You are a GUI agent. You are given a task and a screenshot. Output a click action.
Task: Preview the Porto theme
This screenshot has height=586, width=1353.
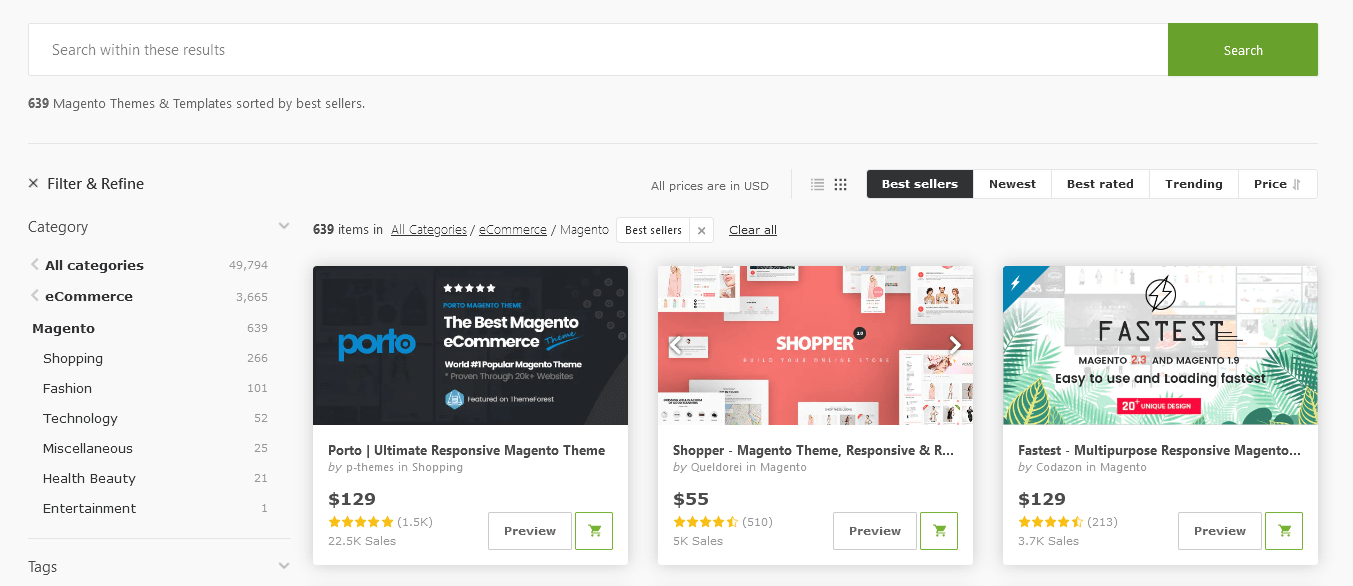point(529,530)
